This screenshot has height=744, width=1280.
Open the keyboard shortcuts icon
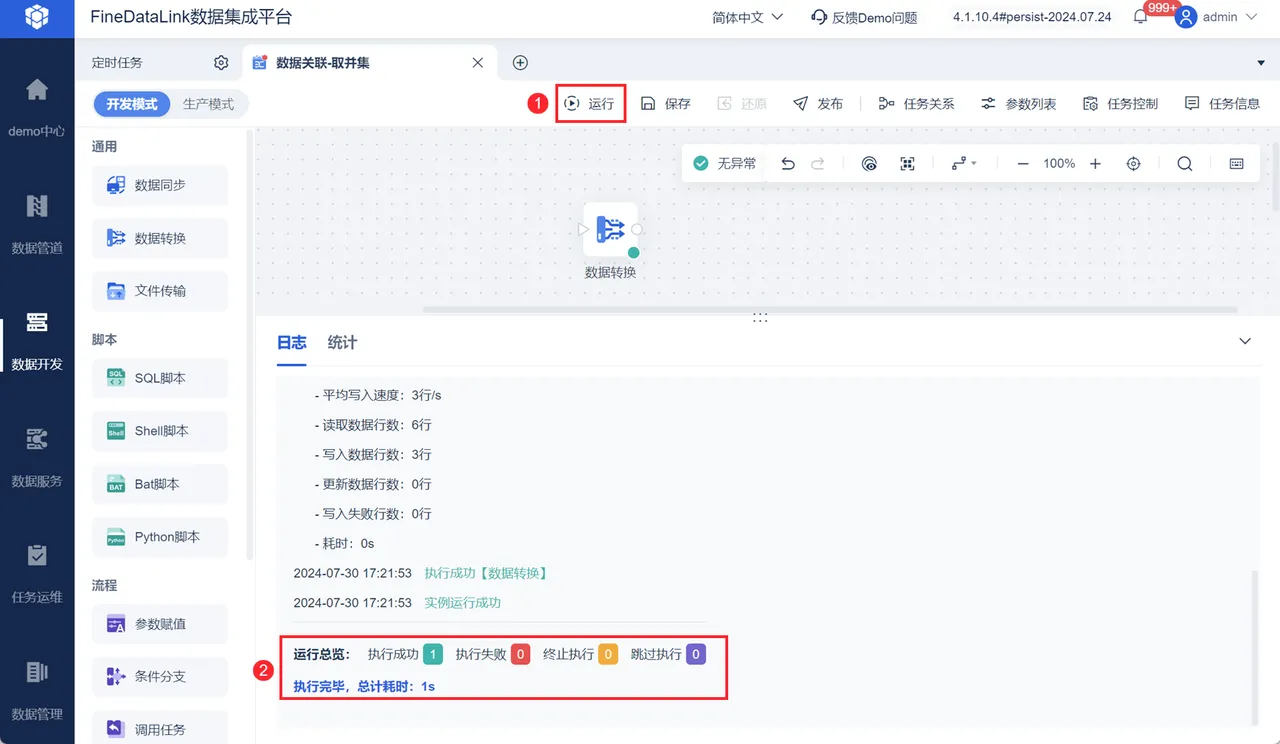tap(1237, 163)
